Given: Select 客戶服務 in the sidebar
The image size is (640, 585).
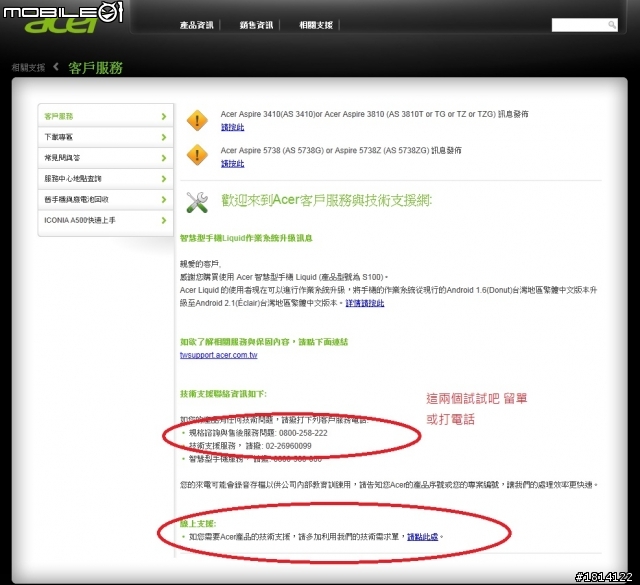Looking at the screenshot, I should [x=105, y=116].
